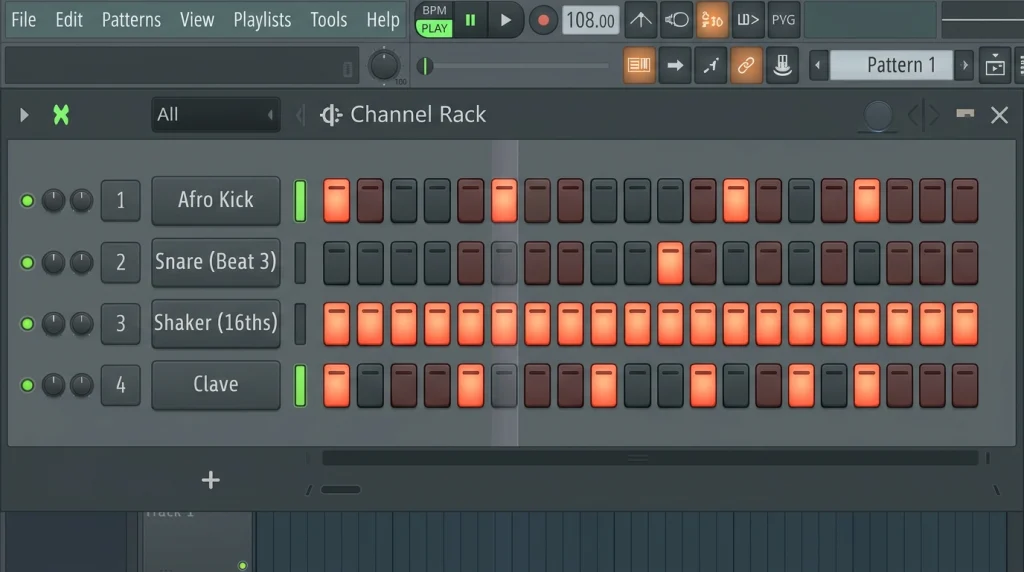The width and height of the screenshot is (1024, 572).
Task: Click the tempo field showing 108.00
Action: 590,20
